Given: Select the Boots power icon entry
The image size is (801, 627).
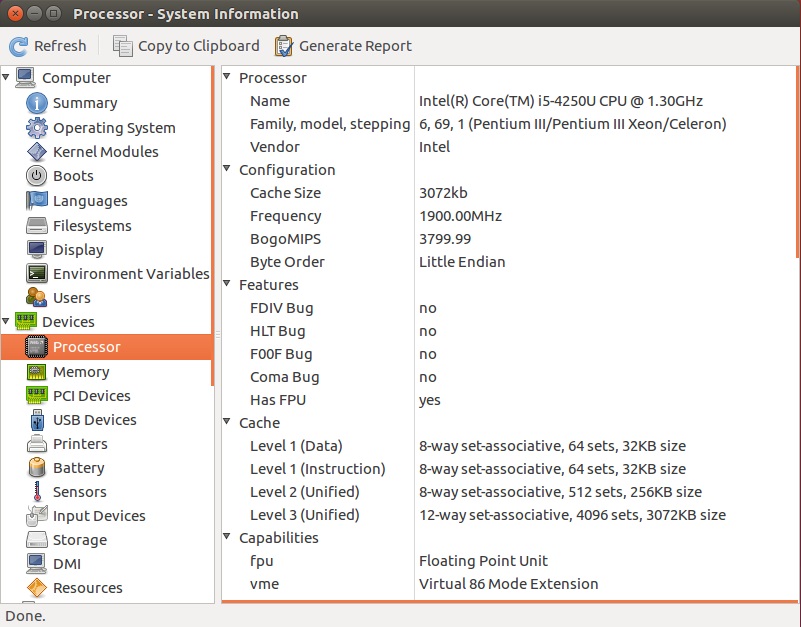Looking at the screenshot, I should coord(37,176).
